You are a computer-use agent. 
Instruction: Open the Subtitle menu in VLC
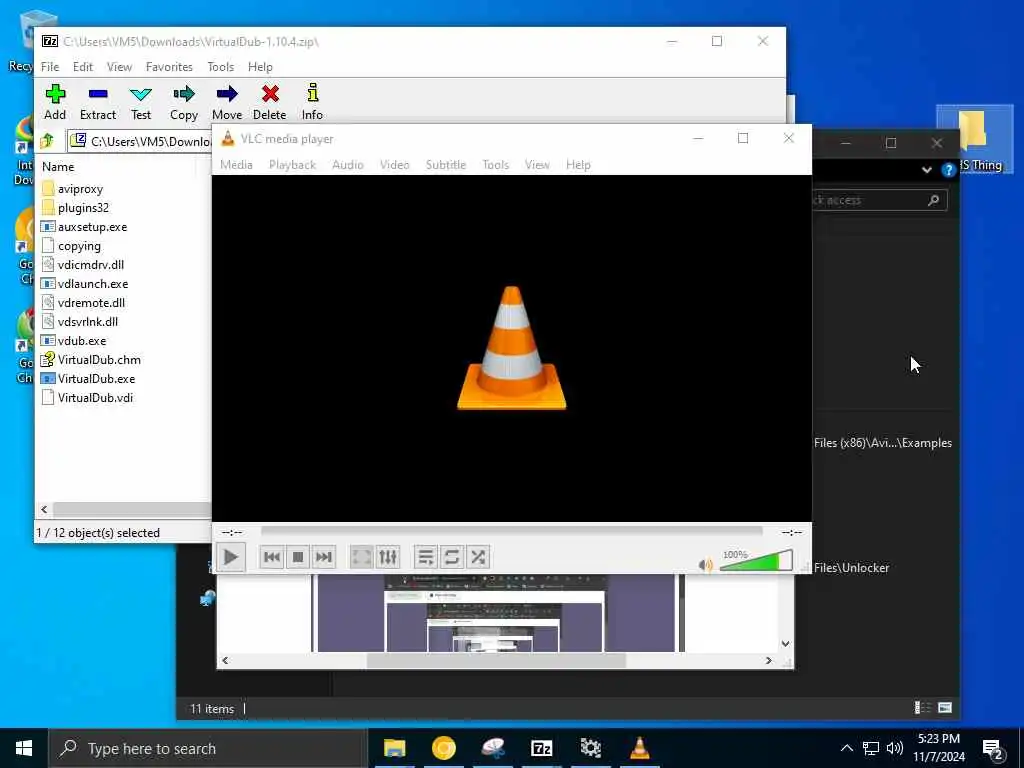pyautogui.click(x=446, y=165)
